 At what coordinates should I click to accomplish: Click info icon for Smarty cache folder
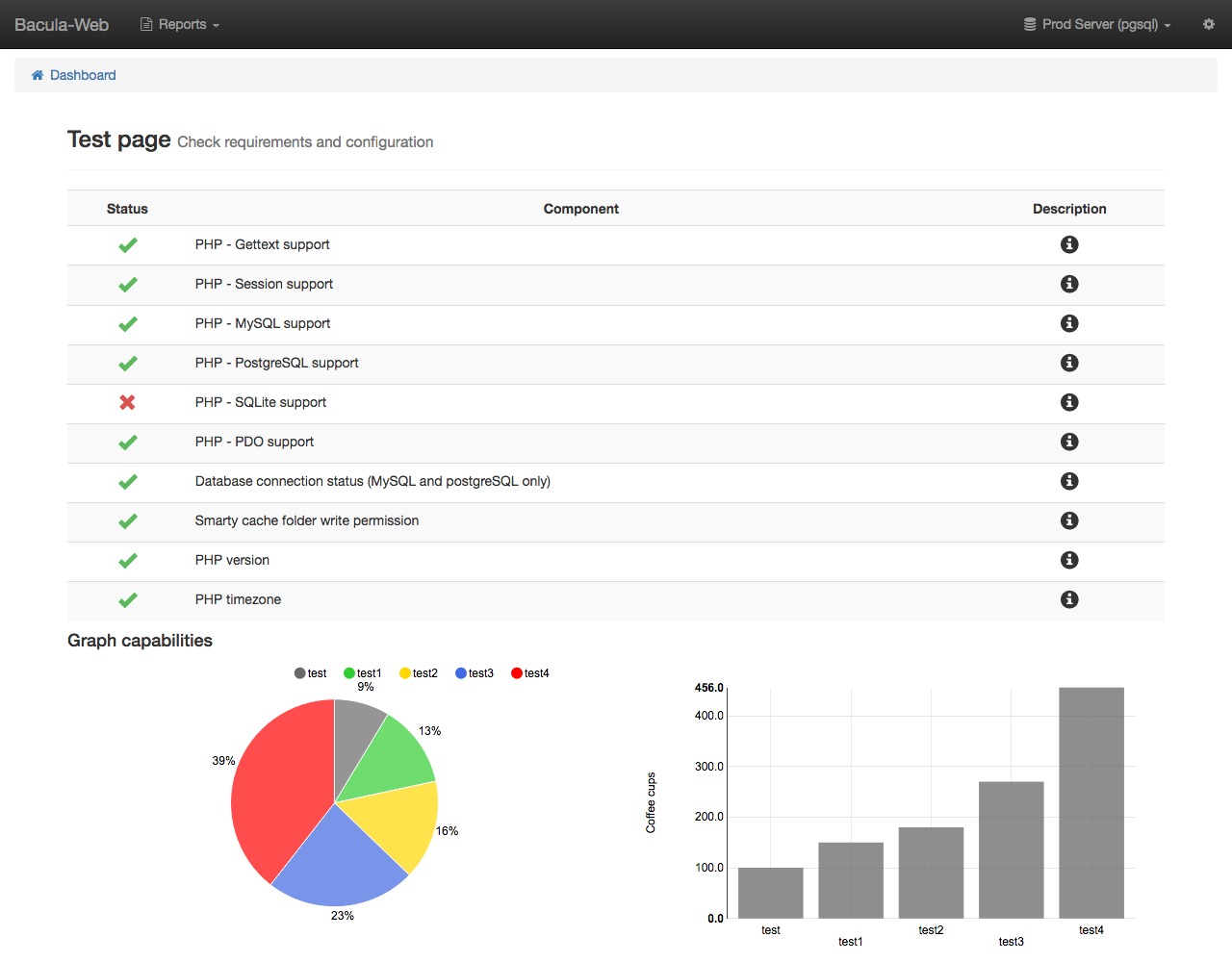tap(1068, 520)
